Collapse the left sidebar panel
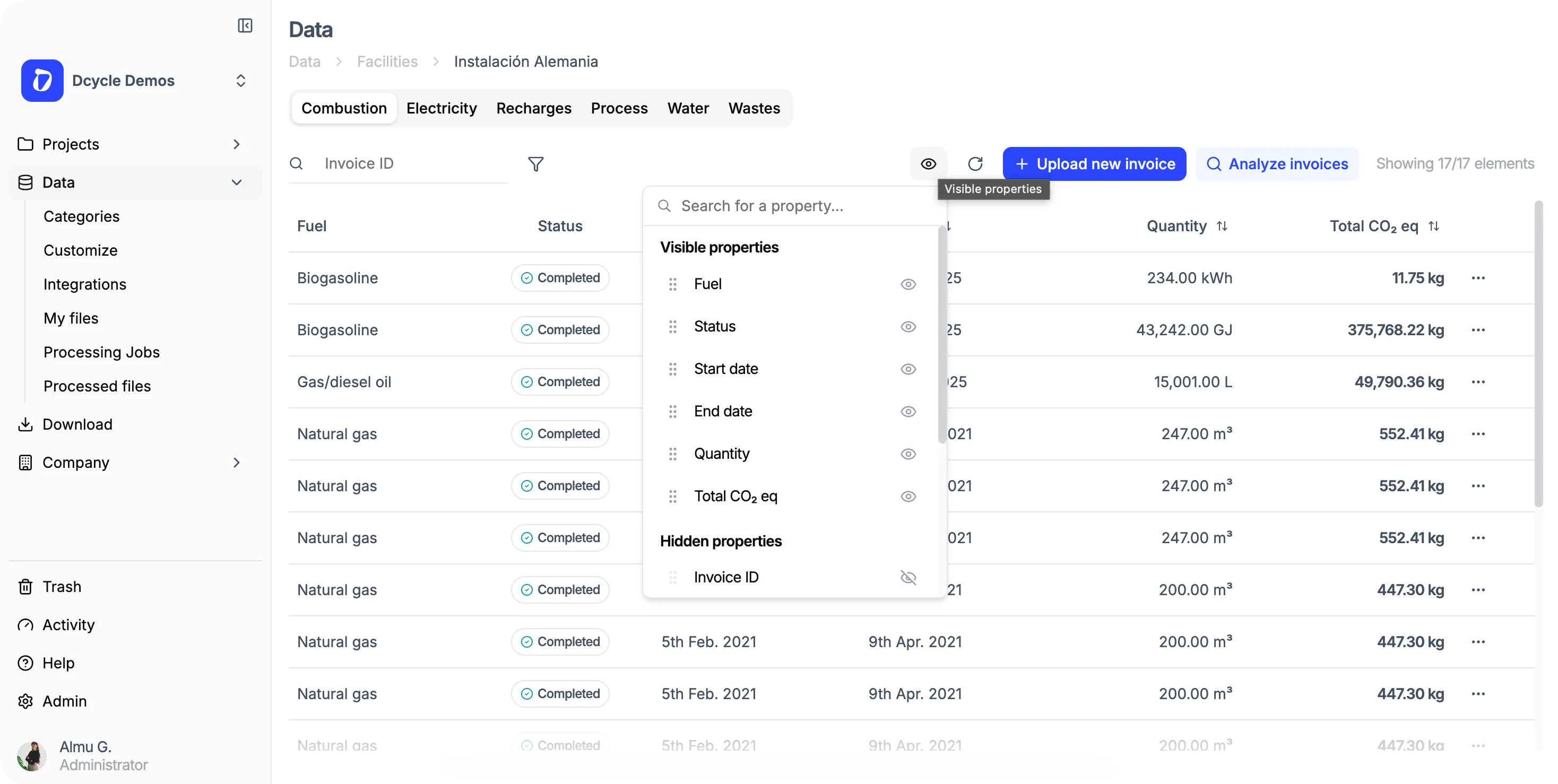This screenshot has height=784, width=1558. pos(245,26)
